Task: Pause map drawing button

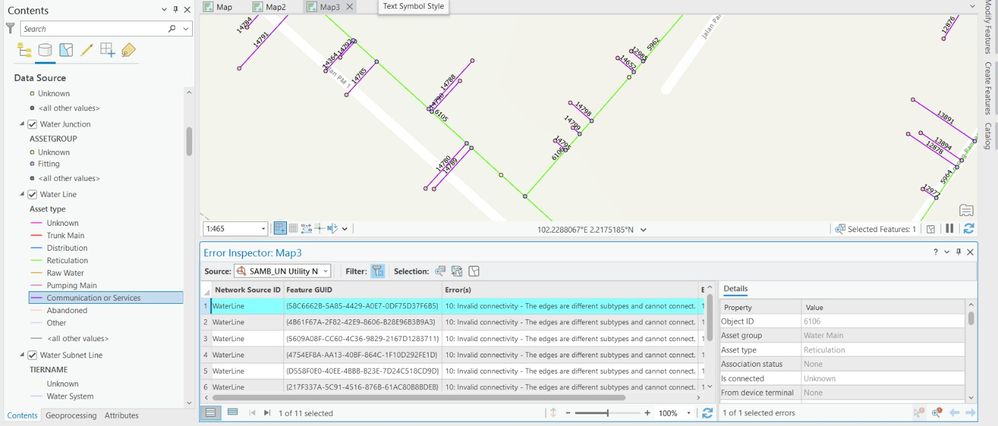Action: pyautogui.click(x=949, y=229)
